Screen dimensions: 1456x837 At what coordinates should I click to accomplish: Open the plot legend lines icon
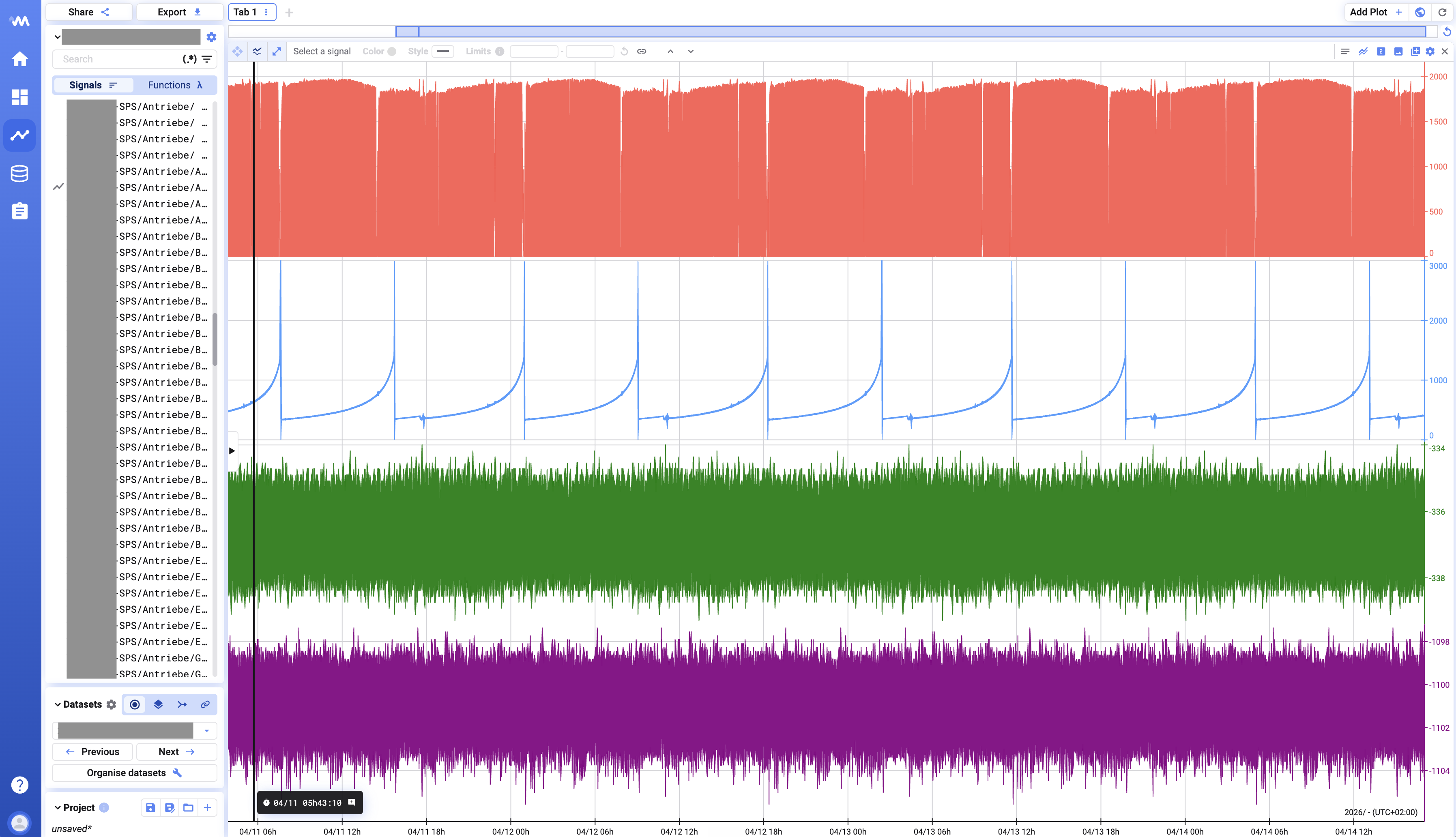coord(1345,51)
